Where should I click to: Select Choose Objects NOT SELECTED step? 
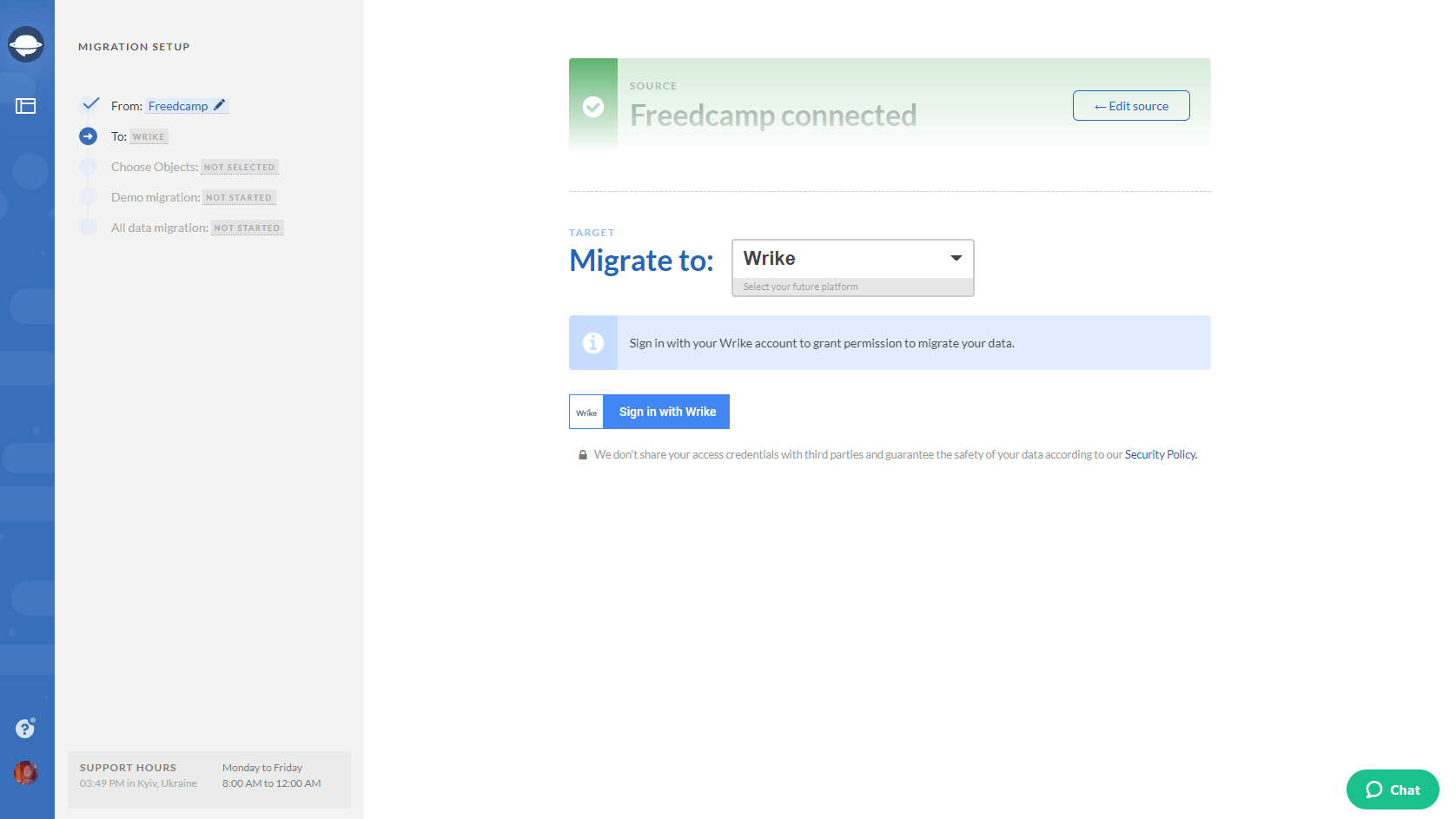pyautogui.click(x=195, y=167)
